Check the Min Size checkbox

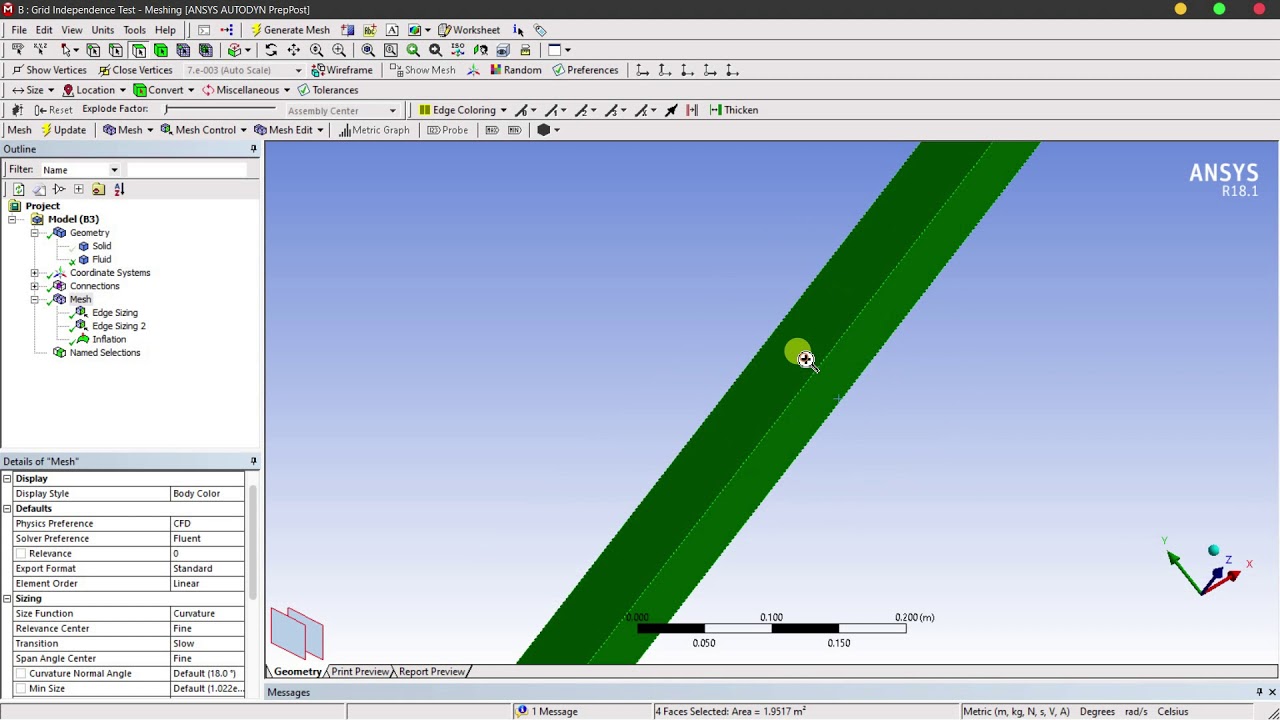[20, 689]
